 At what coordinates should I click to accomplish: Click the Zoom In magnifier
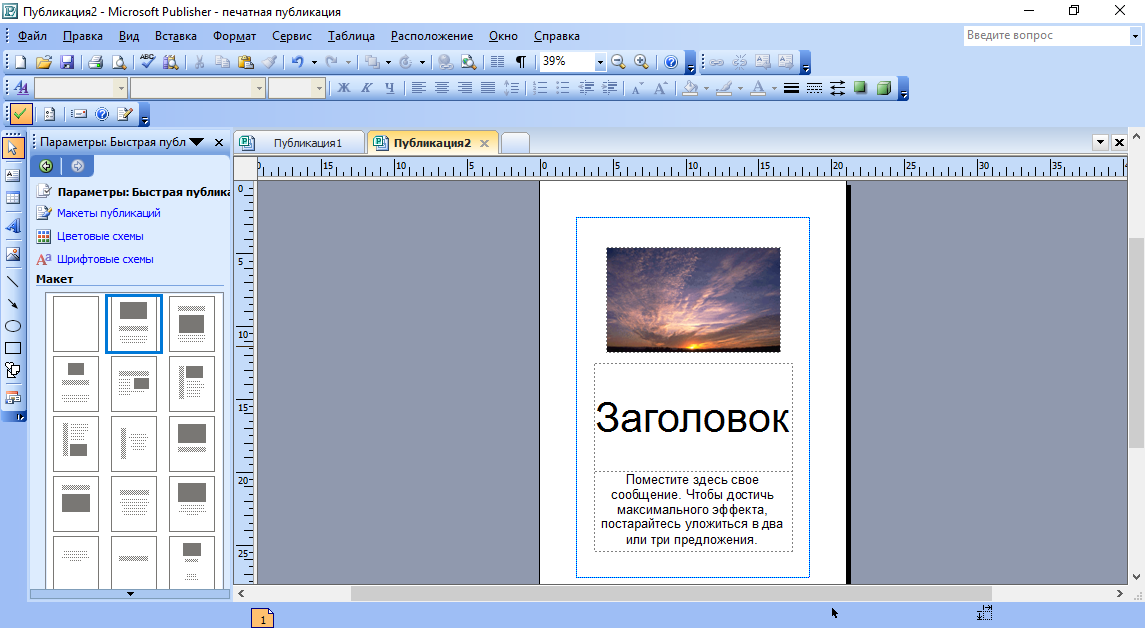tap(641, 62)
